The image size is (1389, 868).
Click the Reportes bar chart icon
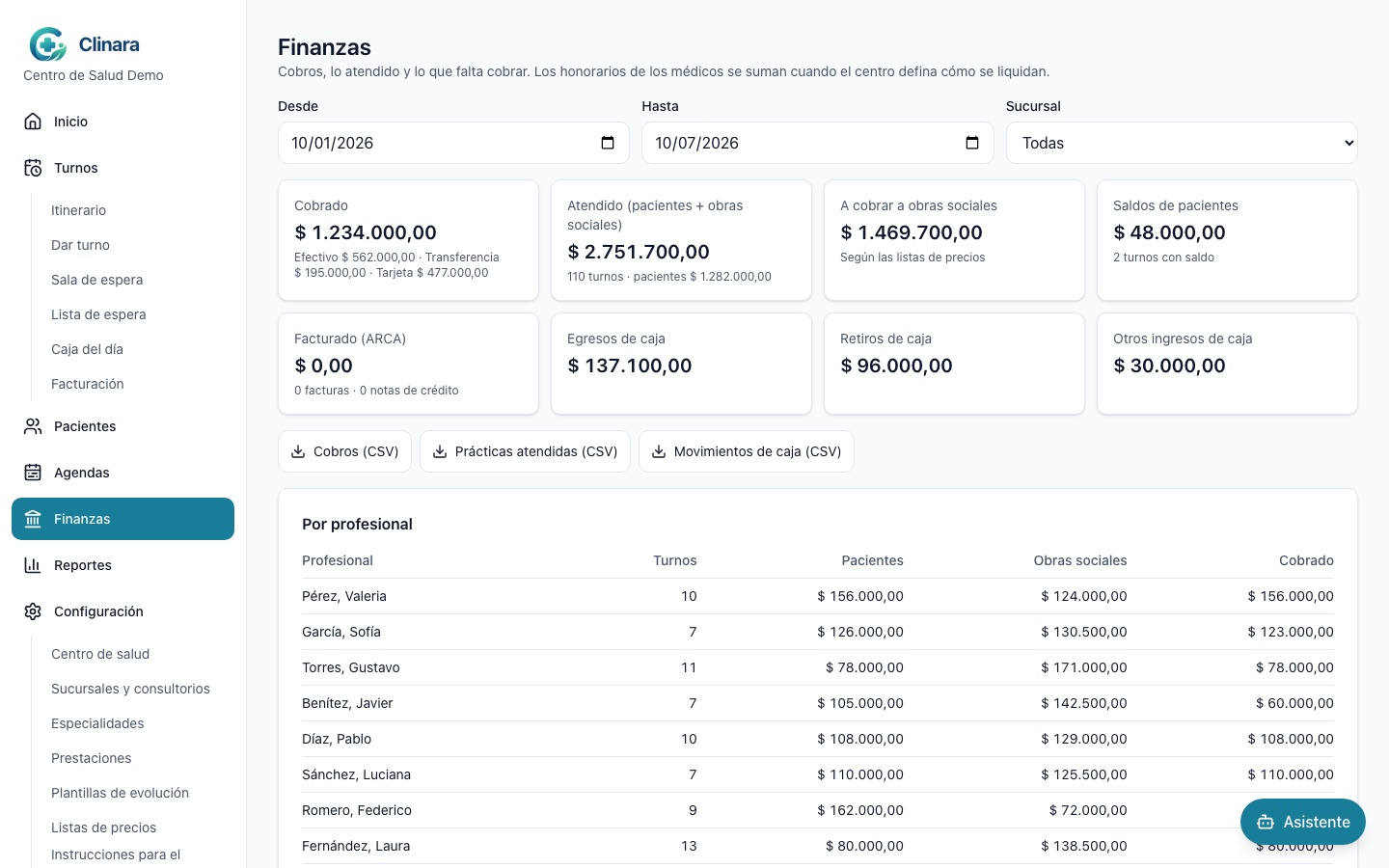[33, 565]
